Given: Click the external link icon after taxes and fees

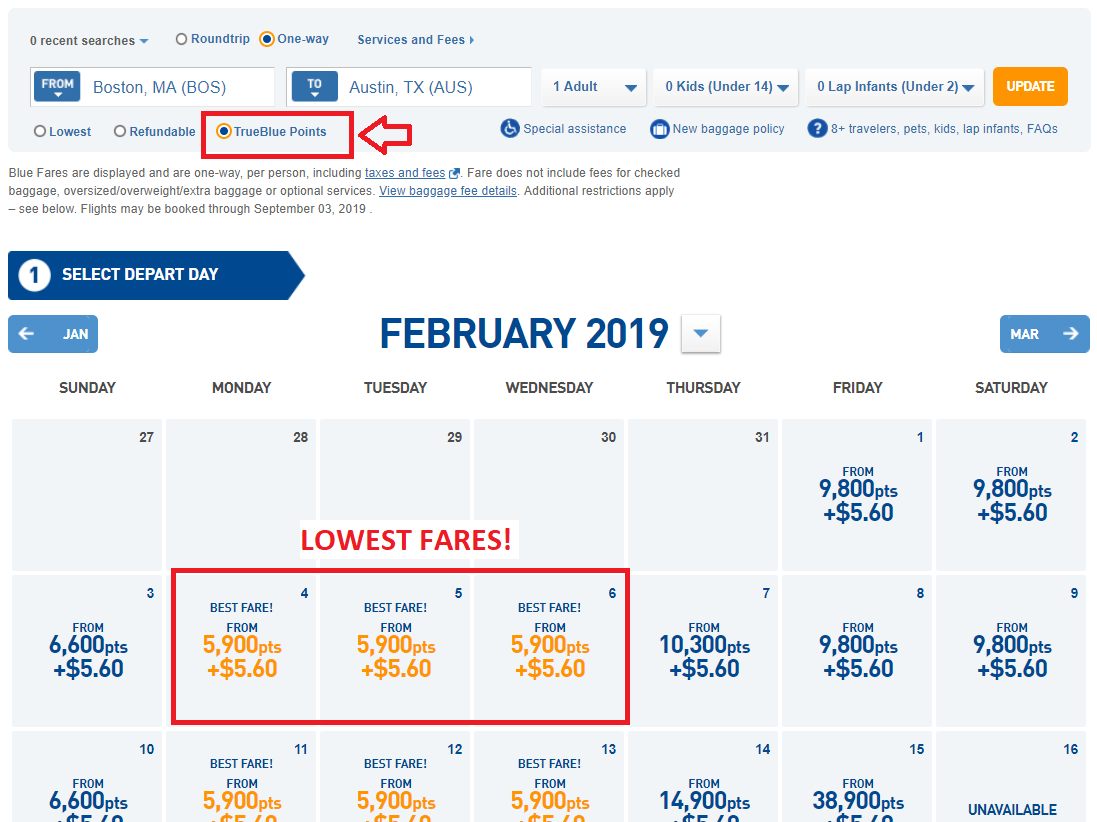Looking at the screenshot, I should pyautogui.click(x=454, y=173).
